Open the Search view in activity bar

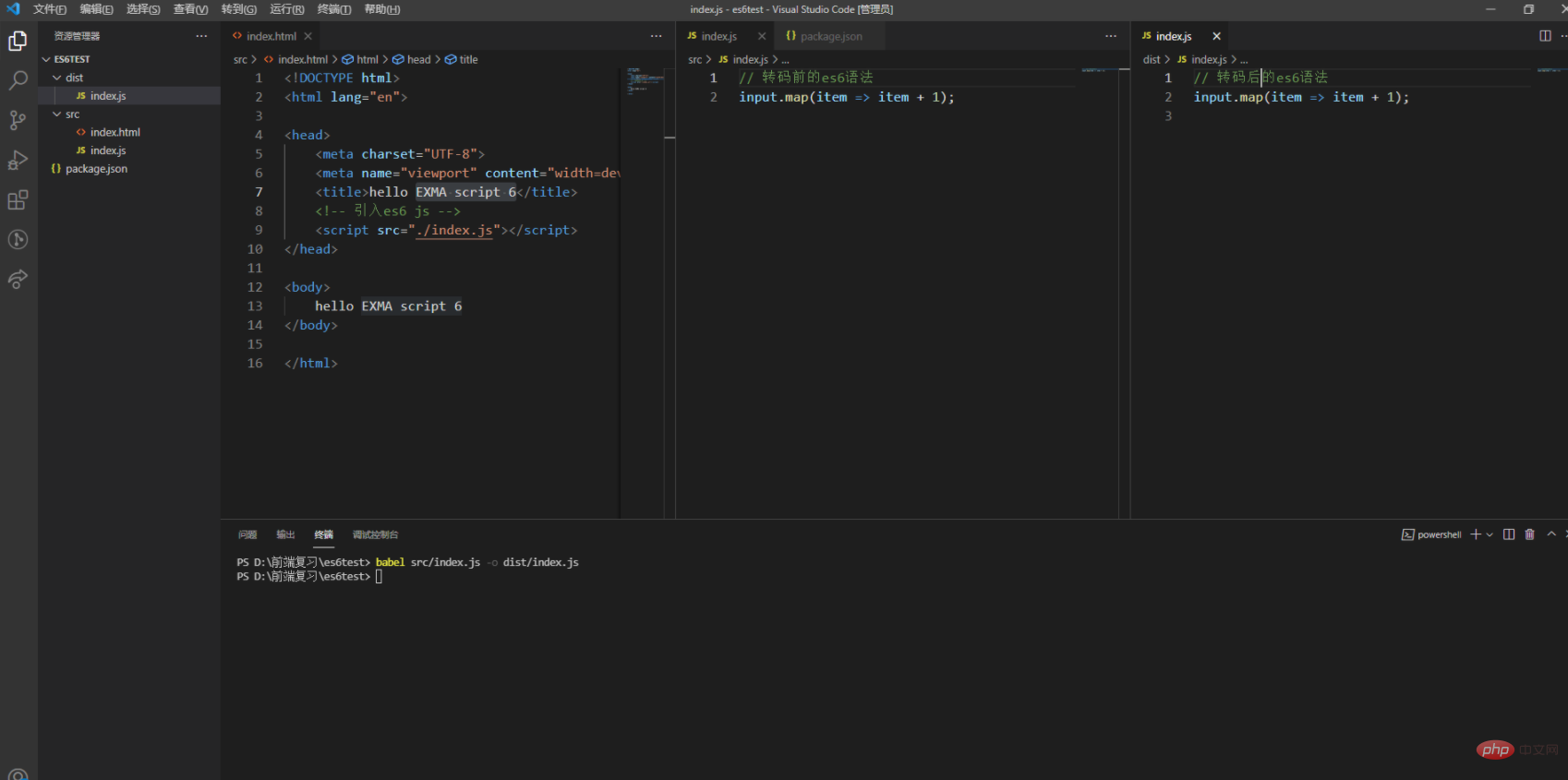coord(18,80)
